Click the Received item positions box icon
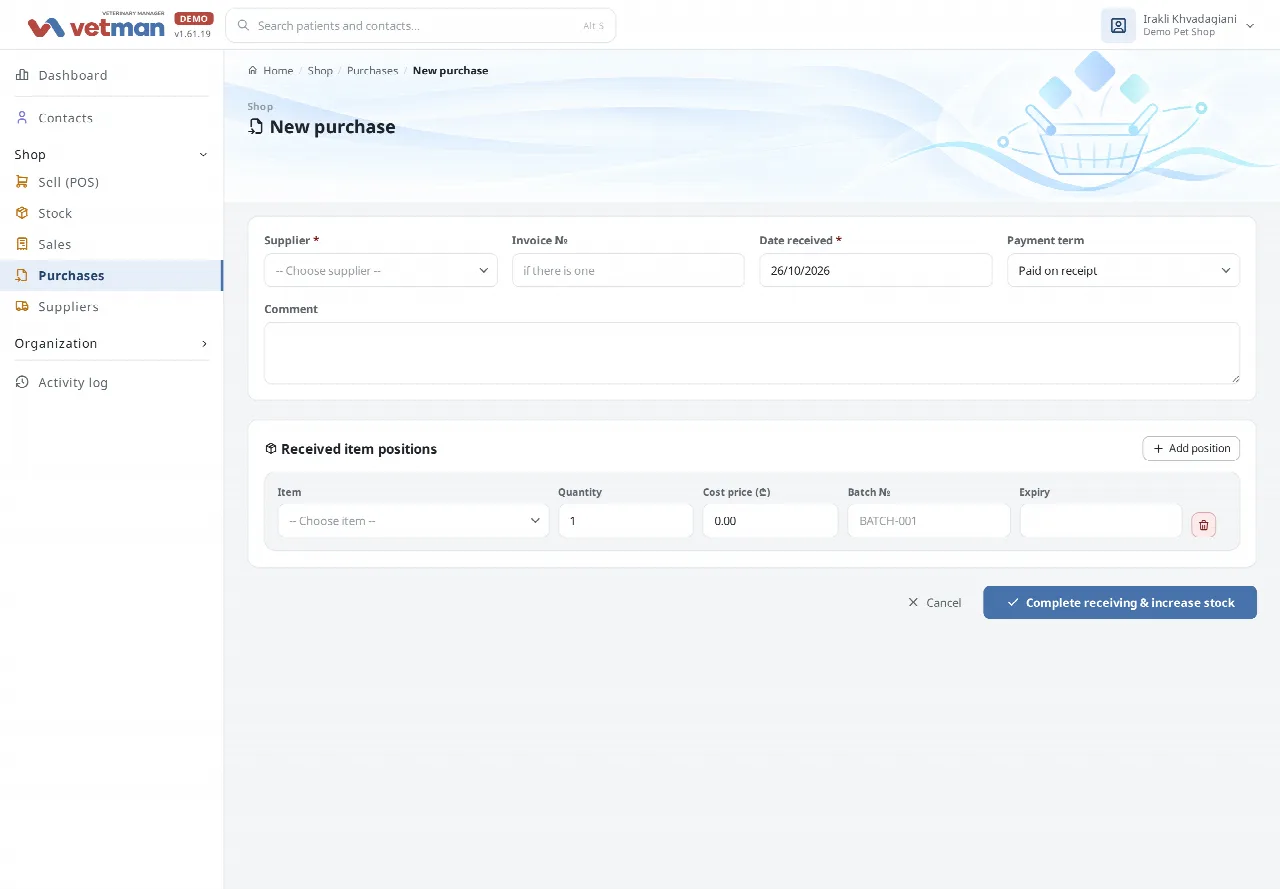This screenshot has width=1280, height=889. click(x=270, y=449)
